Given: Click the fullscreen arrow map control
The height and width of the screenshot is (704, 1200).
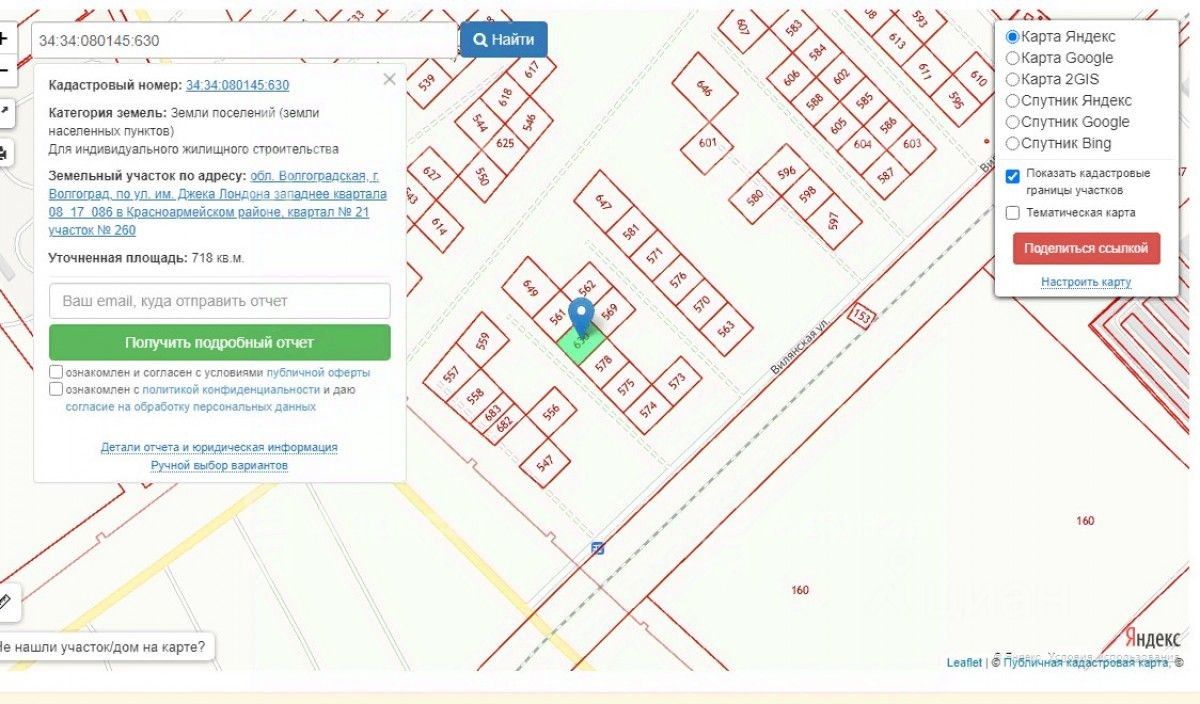Looking at the screenshot, I should tap(4, 111).
